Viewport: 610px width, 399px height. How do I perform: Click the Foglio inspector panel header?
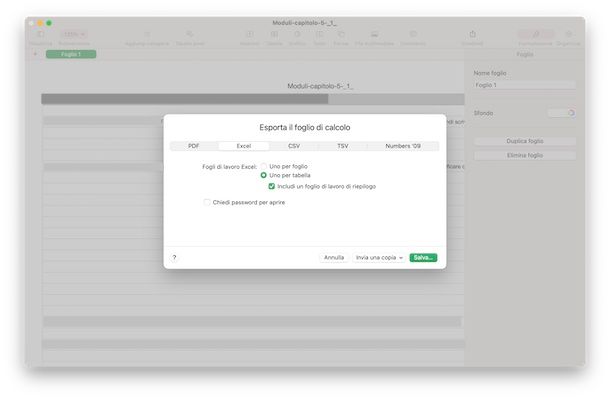coord(525,54)
